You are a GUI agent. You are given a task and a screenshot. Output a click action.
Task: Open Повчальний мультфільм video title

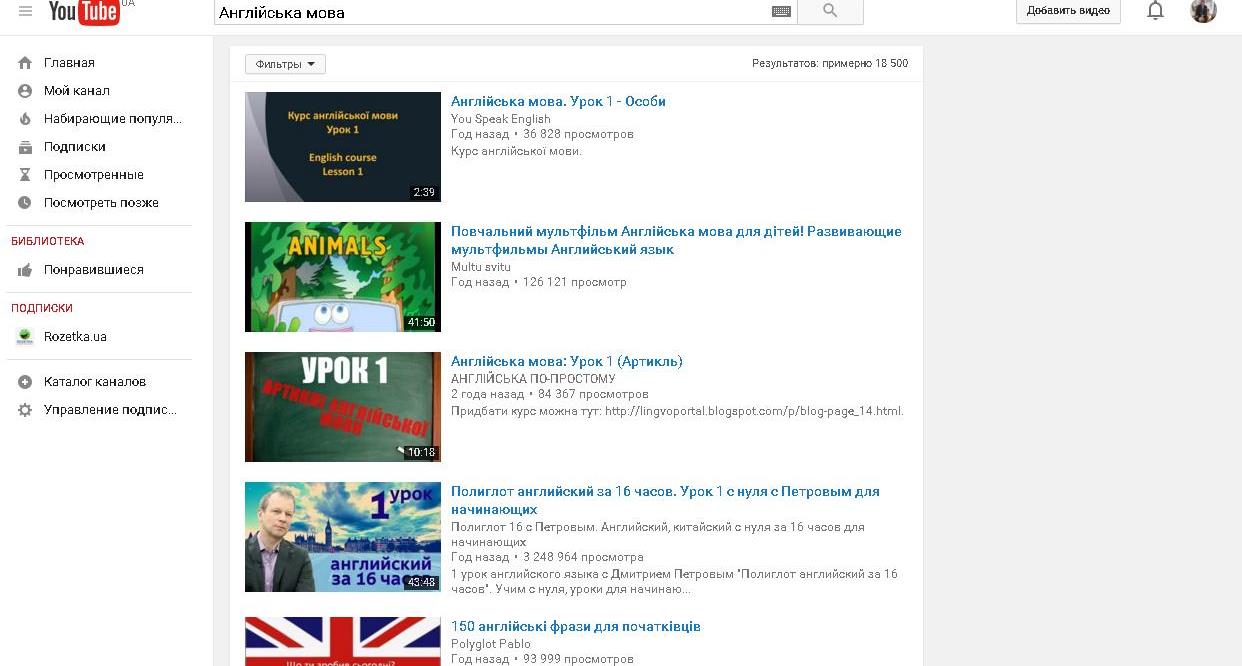[676, 240]
